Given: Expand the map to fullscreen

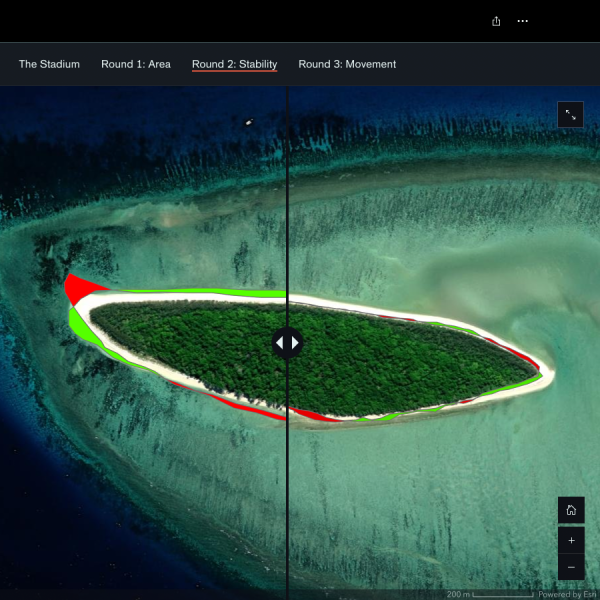Looking at the screenshot, I should click(x=570, y=115).
